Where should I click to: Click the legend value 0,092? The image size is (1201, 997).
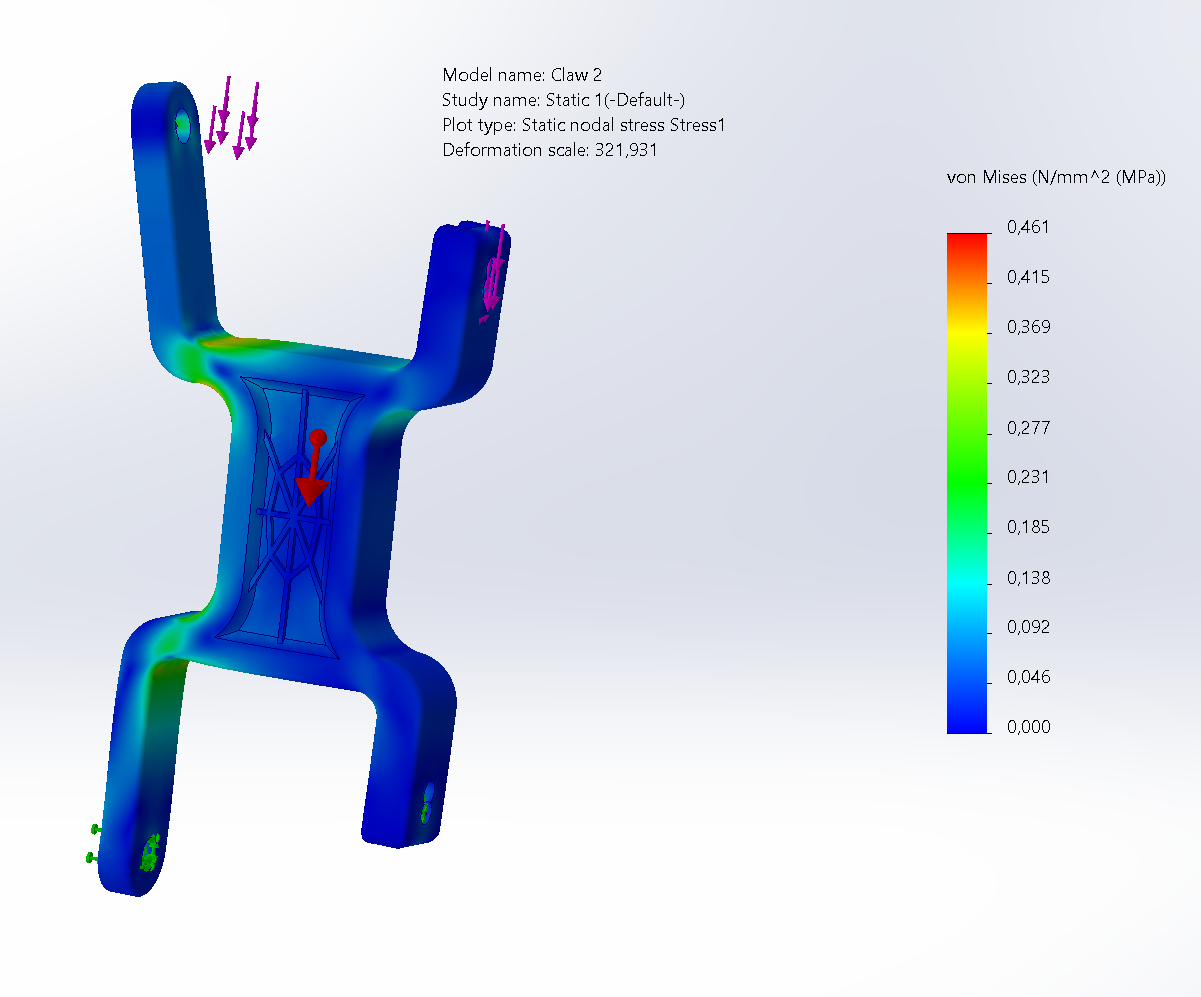pyautogui.click(x=1029, y=627)
